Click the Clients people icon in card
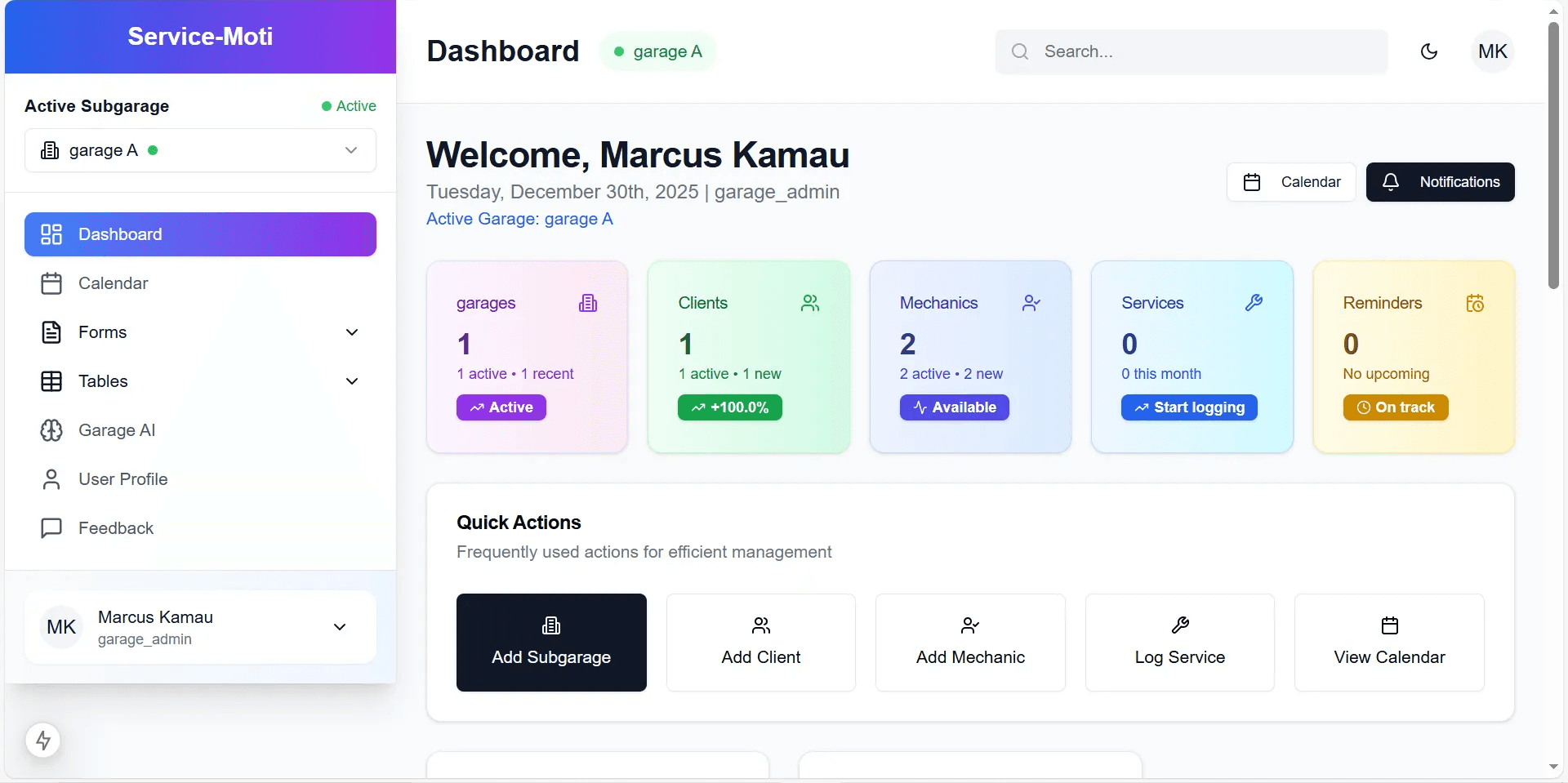Image resolution: width=1568 pixels, height=783 pixels. point(810,303)
